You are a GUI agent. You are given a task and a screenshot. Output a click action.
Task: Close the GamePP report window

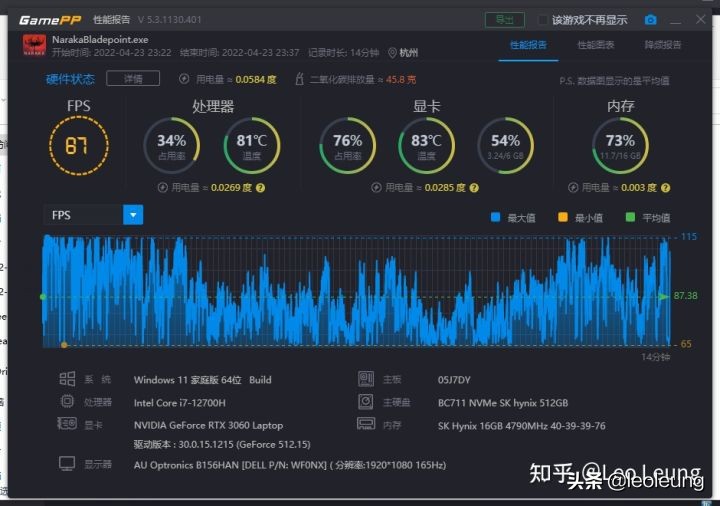pyautogui.click(x=700, y=19)
